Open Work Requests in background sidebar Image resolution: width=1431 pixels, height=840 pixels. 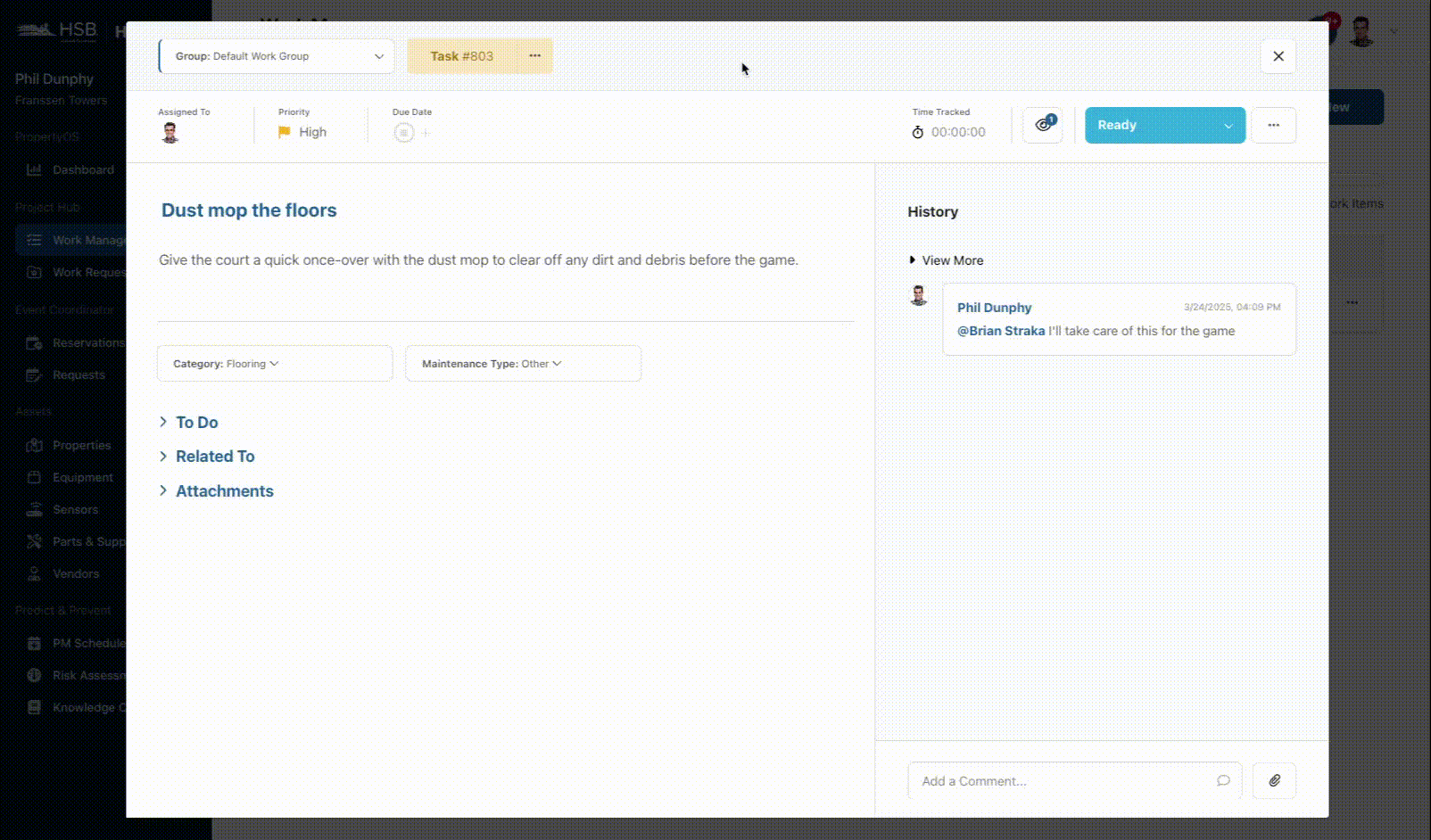(x=71, y=272)
